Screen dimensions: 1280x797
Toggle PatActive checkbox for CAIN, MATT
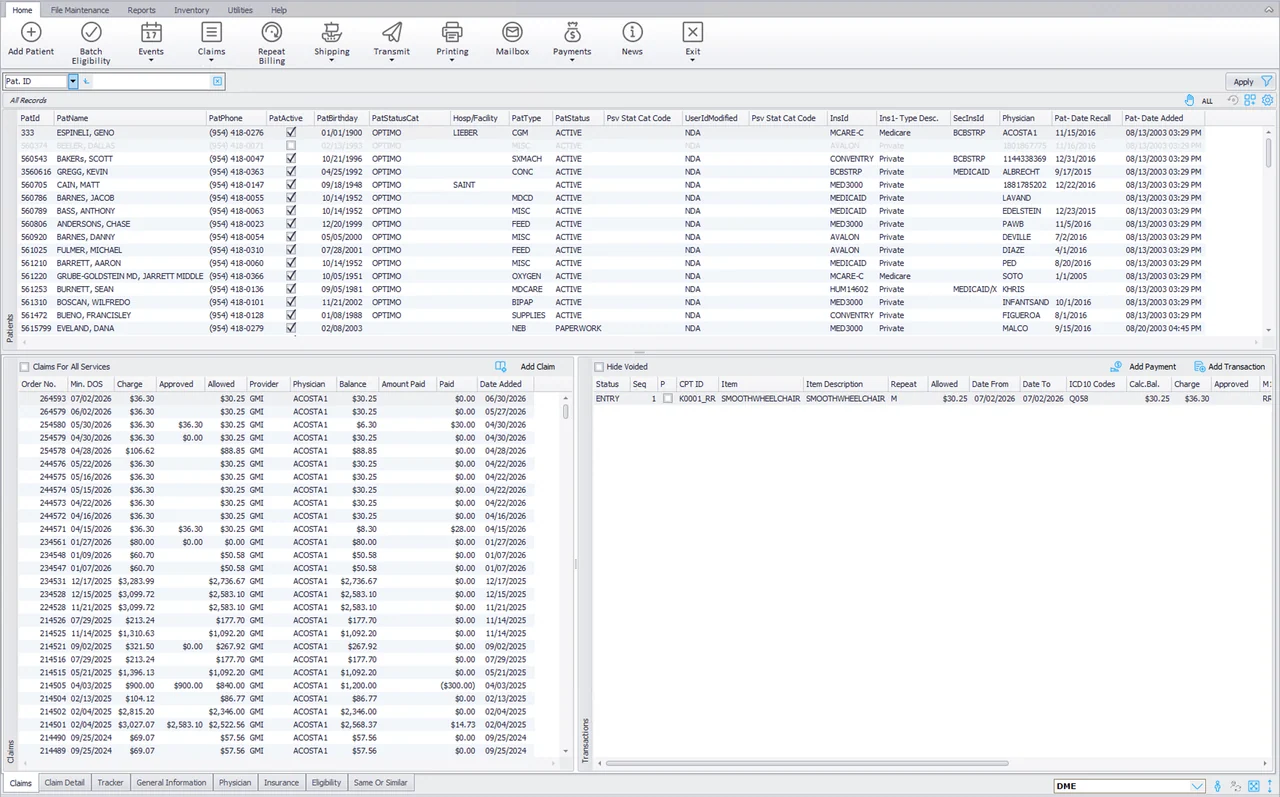291,184
